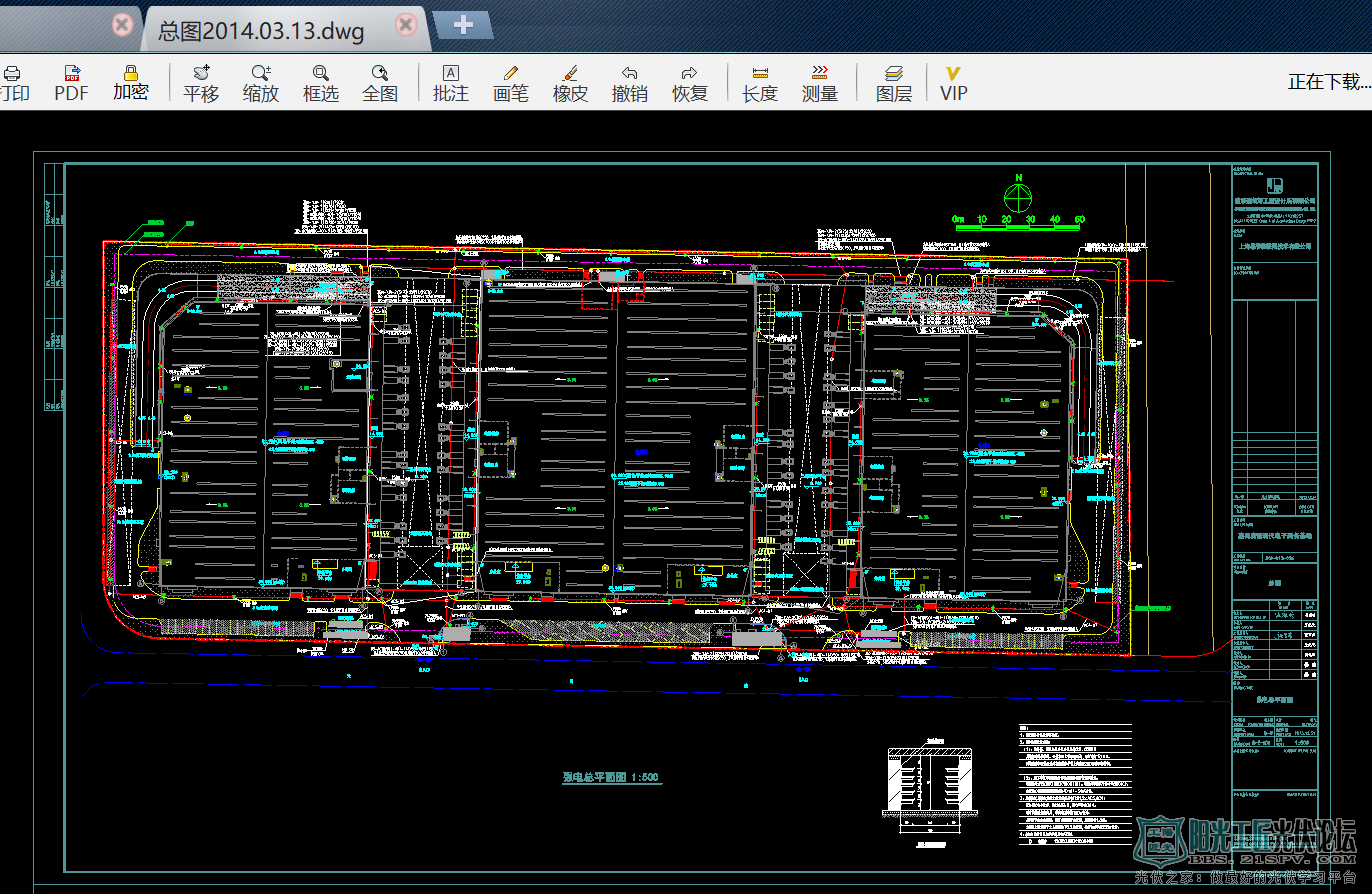The width and height of the screenshot is (1372, 894).
Task: Click the 弱电总平面图 1:500 drawing title
Action: (610, 777)
